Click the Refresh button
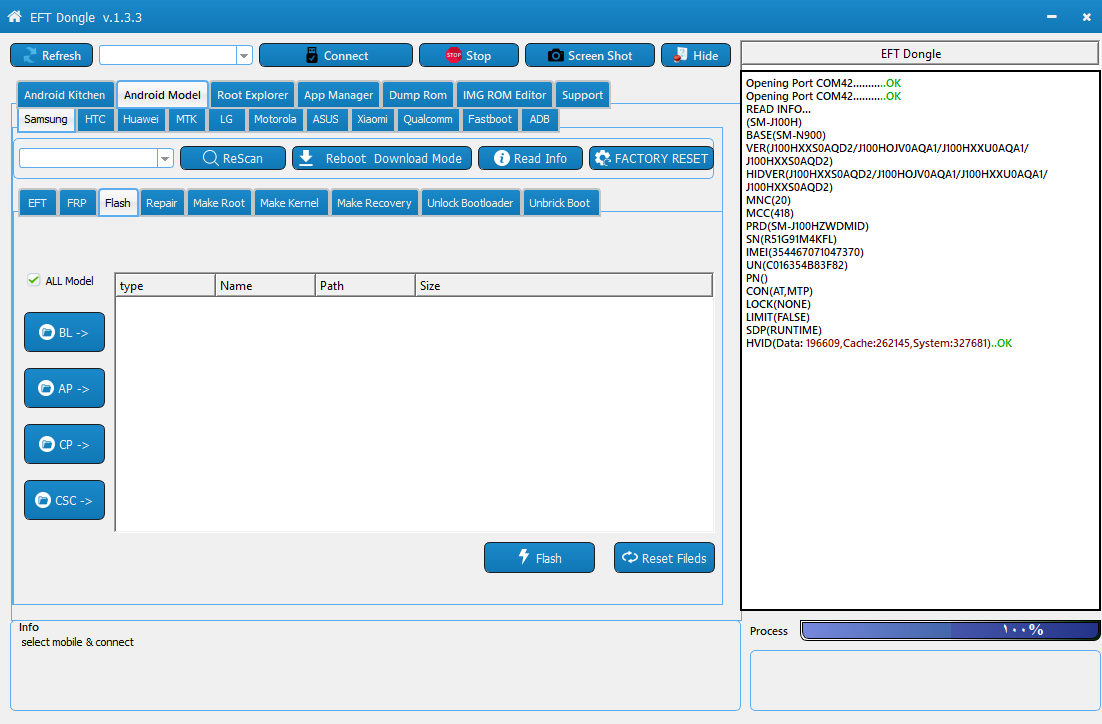 51,56
